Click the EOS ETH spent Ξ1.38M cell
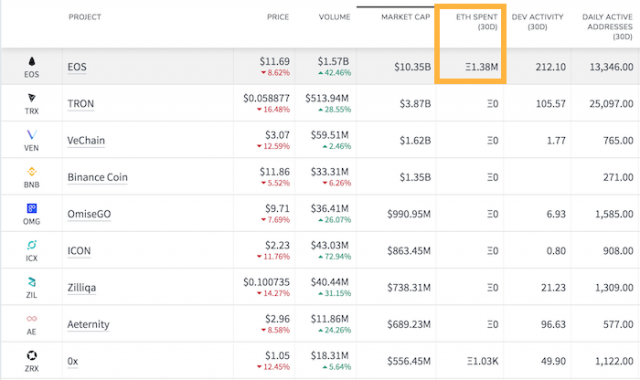 (x=482, y=67)
